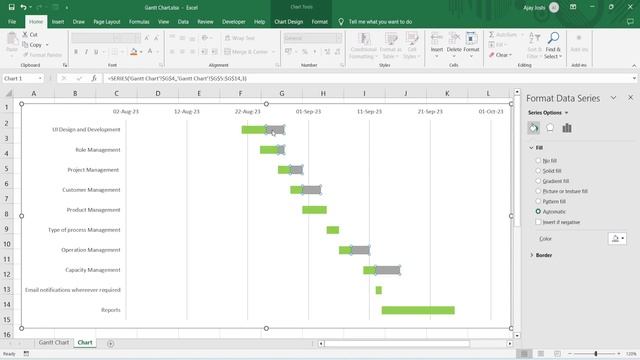This screenshot has height=360, width=640.
Task: Open the Name Box dropdown arrow
Action: [x=40, y=78]
